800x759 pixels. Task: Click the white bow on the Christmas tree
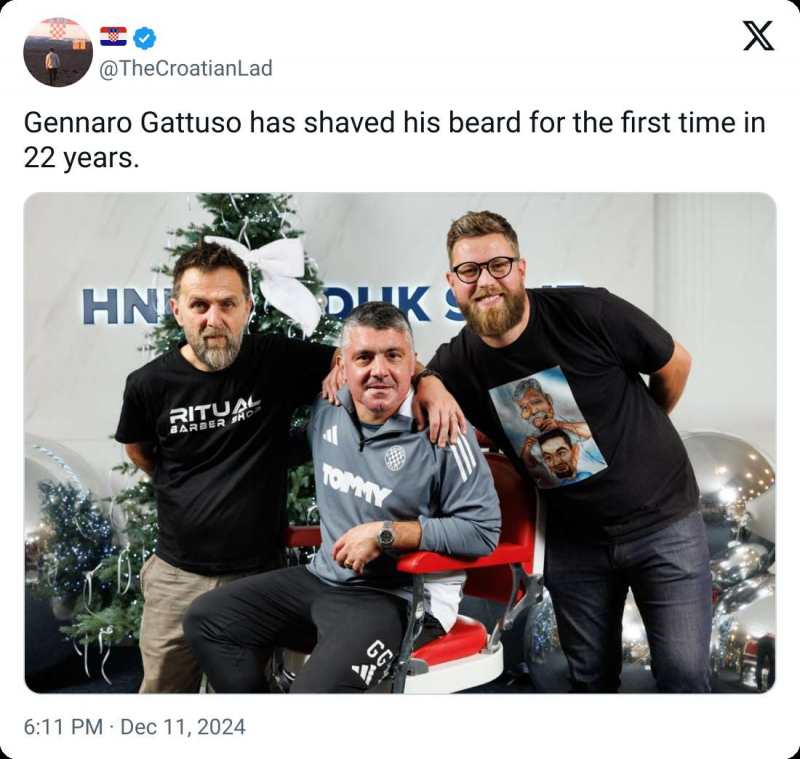tap(276, 280)
